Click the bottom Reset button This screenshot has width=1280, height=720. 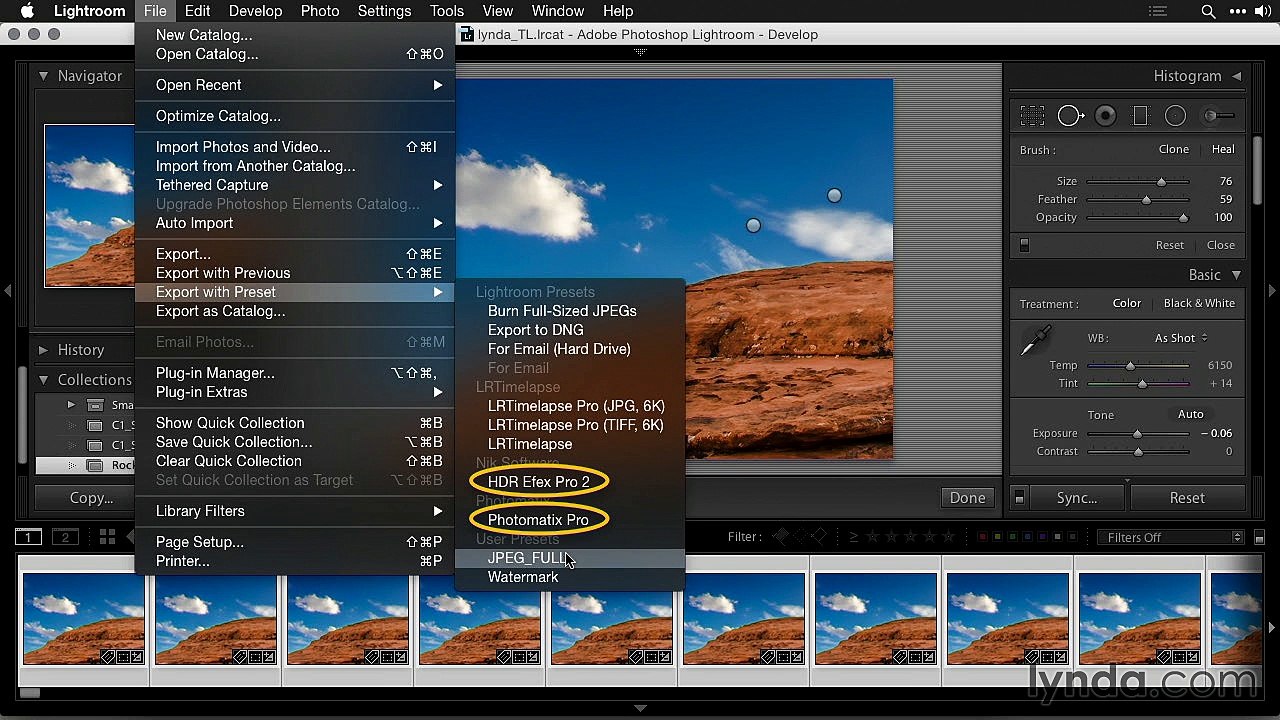click(x=1187, y=497)
